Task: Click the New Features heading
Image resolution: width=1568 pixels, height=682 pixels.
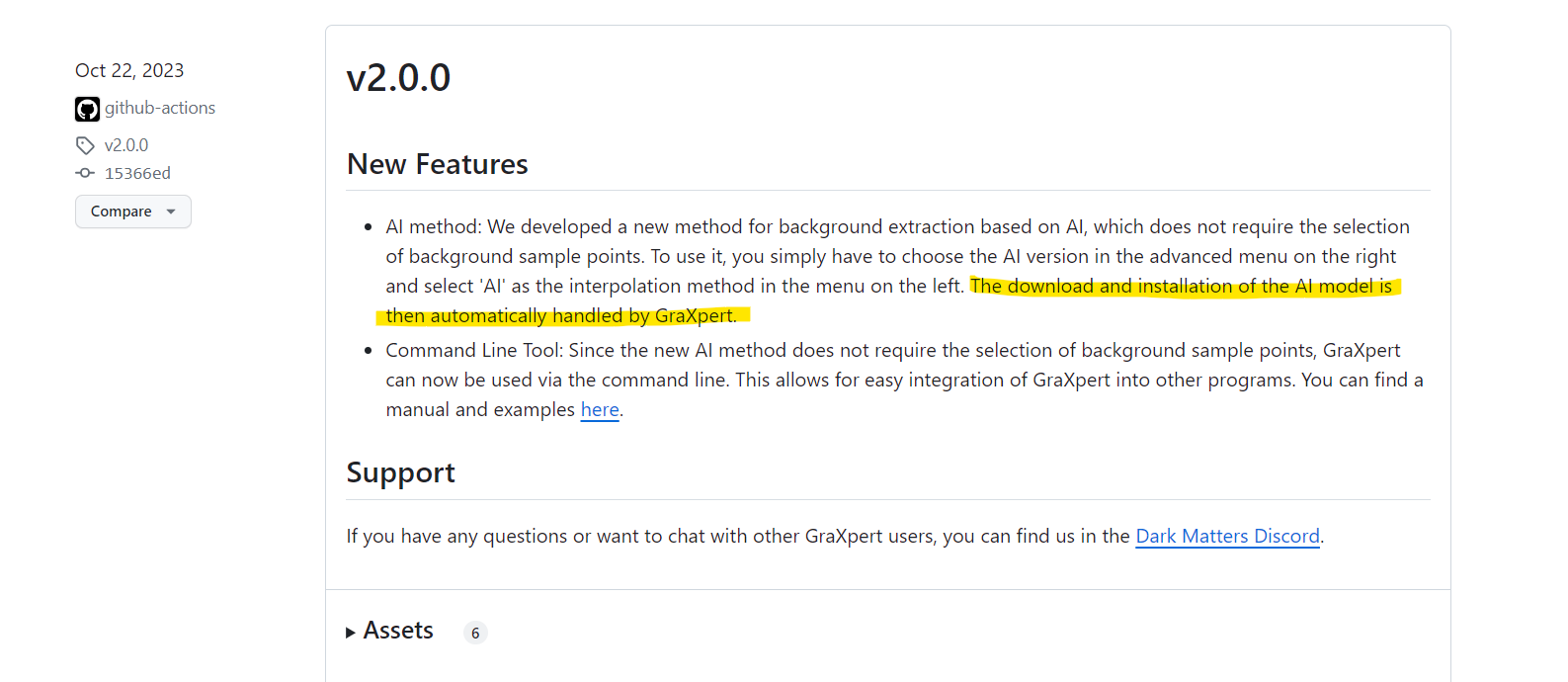Action: (x=437, y=164)
